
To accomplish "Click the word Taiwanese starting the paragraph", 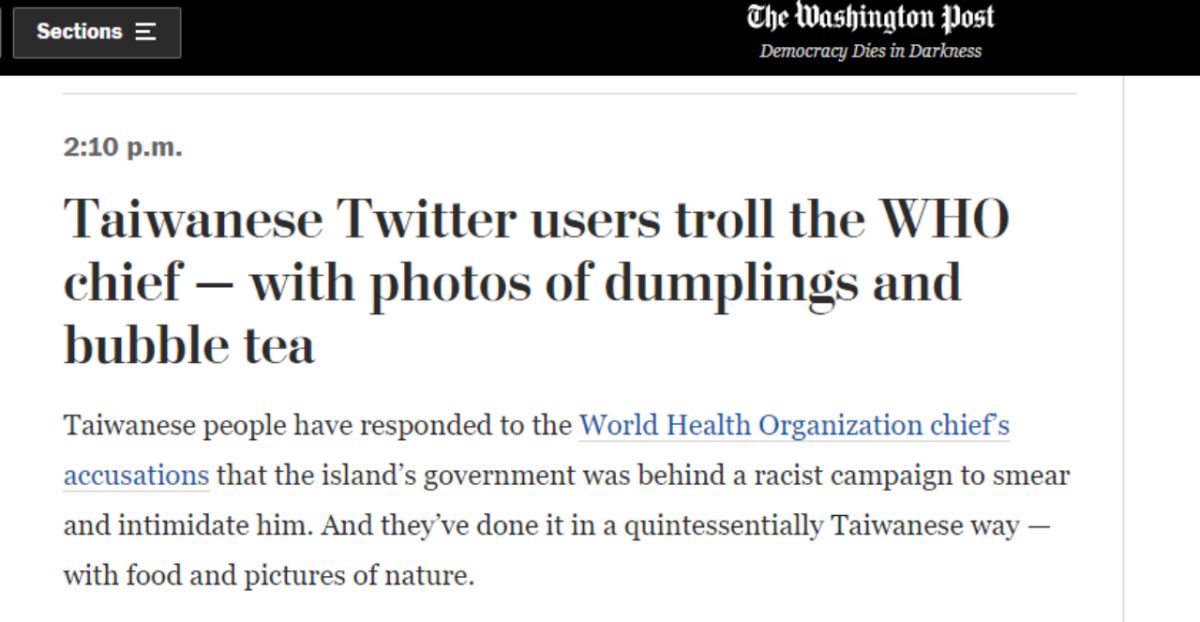I will (130, 426).
